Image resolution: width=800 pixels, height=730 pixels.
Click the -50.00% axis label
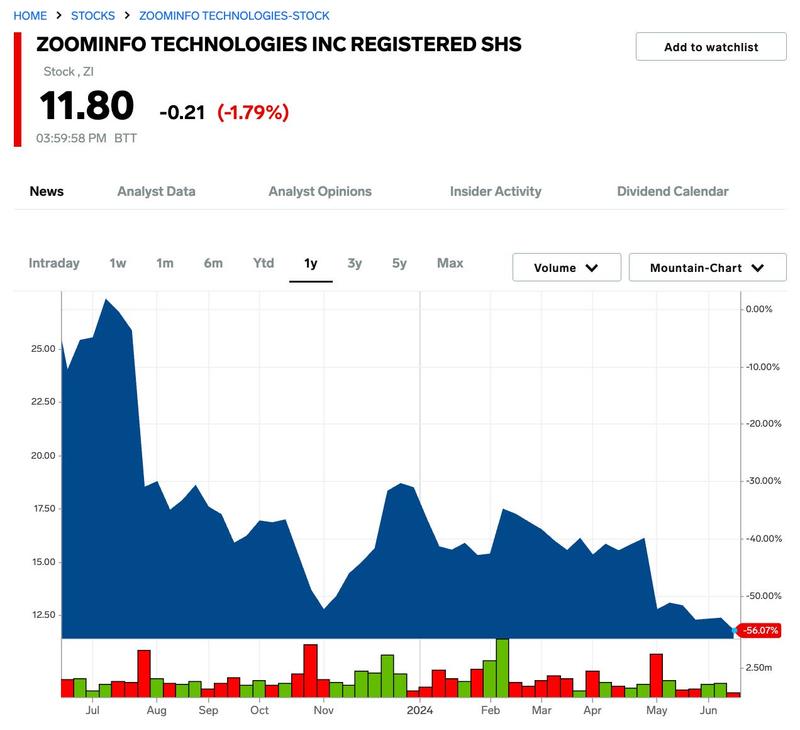[763, 596]
